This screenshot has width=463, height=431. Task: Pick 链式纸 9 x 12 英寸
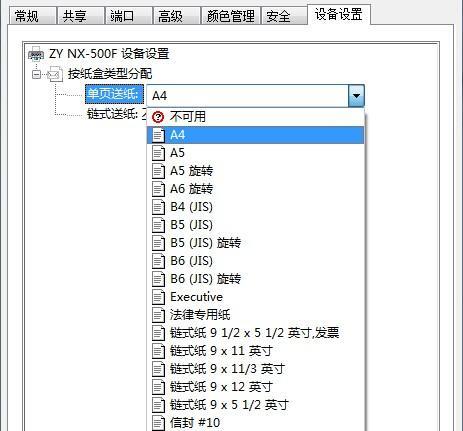(x=256, y=387)
